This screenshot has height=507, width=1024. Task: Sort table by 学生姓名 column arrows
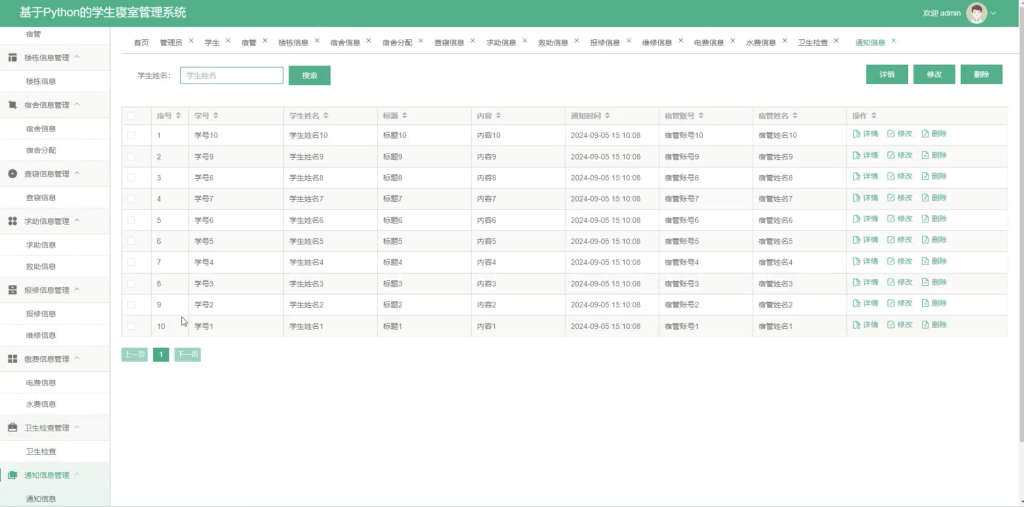(325, 116)
